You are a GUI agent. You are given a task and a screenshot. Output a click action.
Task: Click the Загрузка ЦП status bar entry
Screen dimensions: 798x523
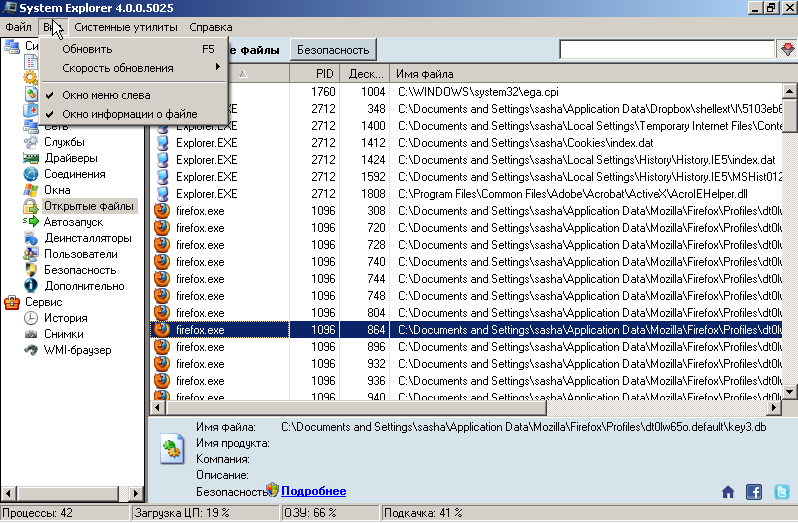[206, 513]
